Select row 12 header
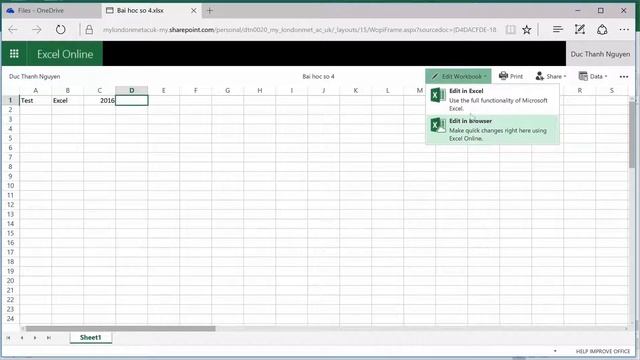 [x=10, y=204]
